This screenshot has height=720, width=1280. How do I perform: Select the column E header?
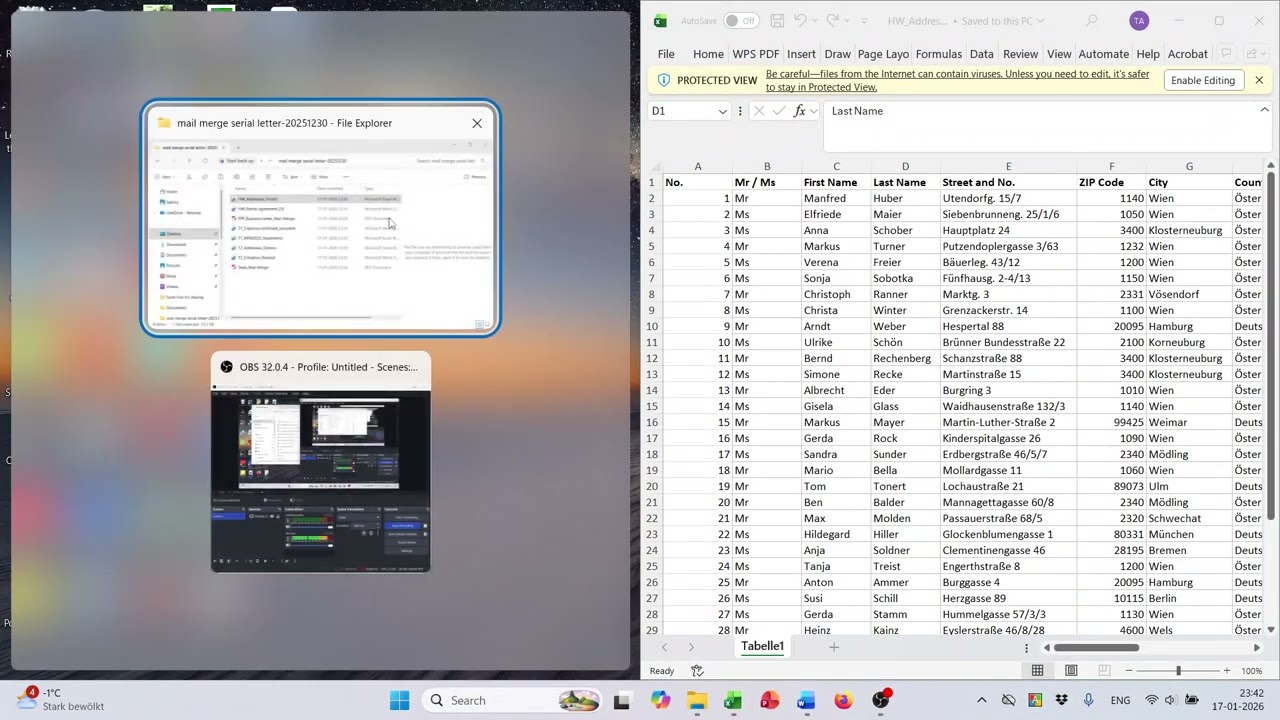1008,166
